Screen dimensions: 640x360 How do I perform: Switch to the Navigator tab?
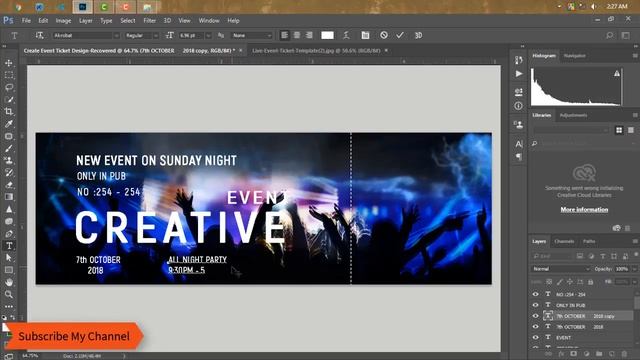point(574,56)
